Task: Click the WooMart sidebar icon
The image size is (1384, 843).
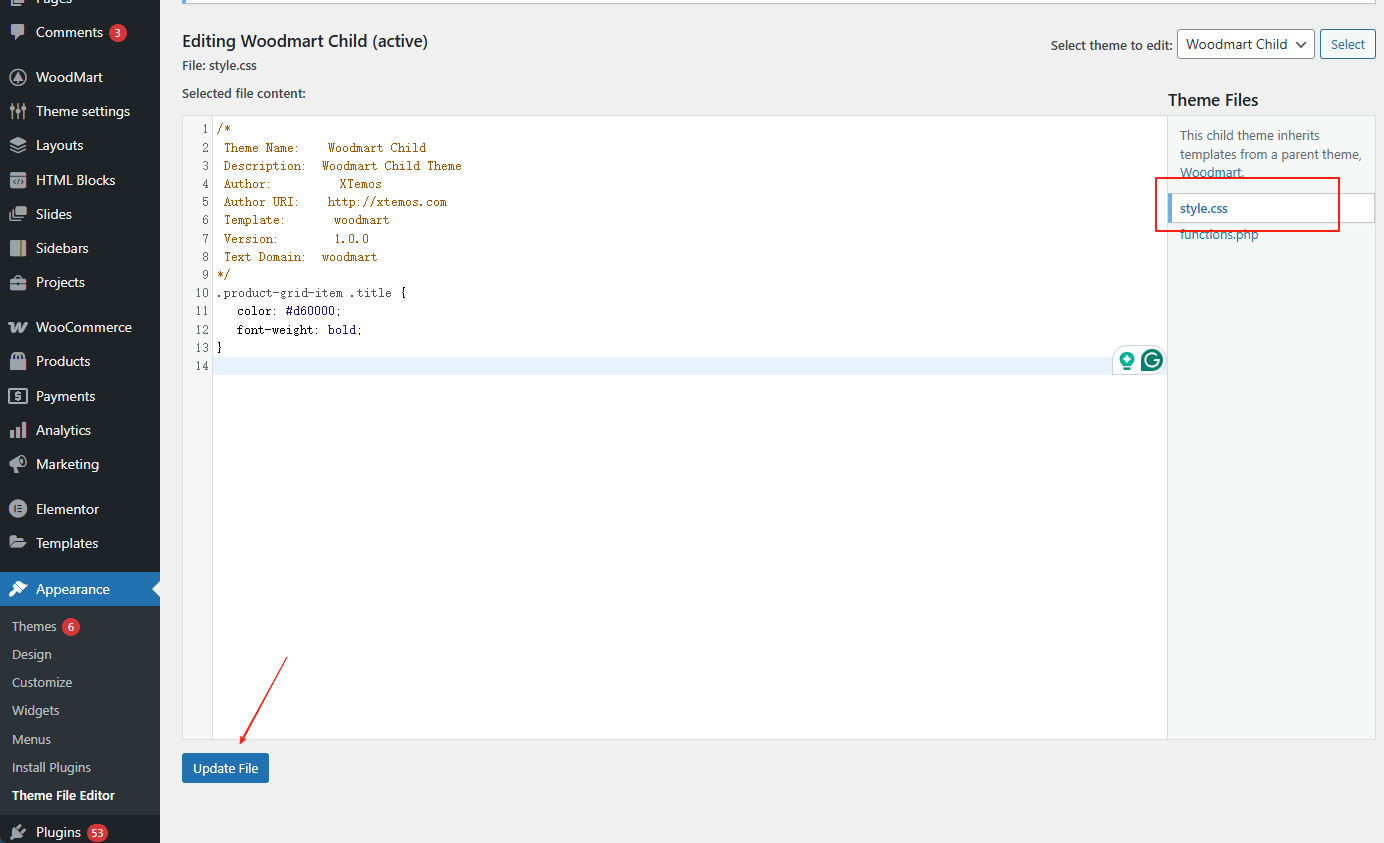Action: [18, 77]
